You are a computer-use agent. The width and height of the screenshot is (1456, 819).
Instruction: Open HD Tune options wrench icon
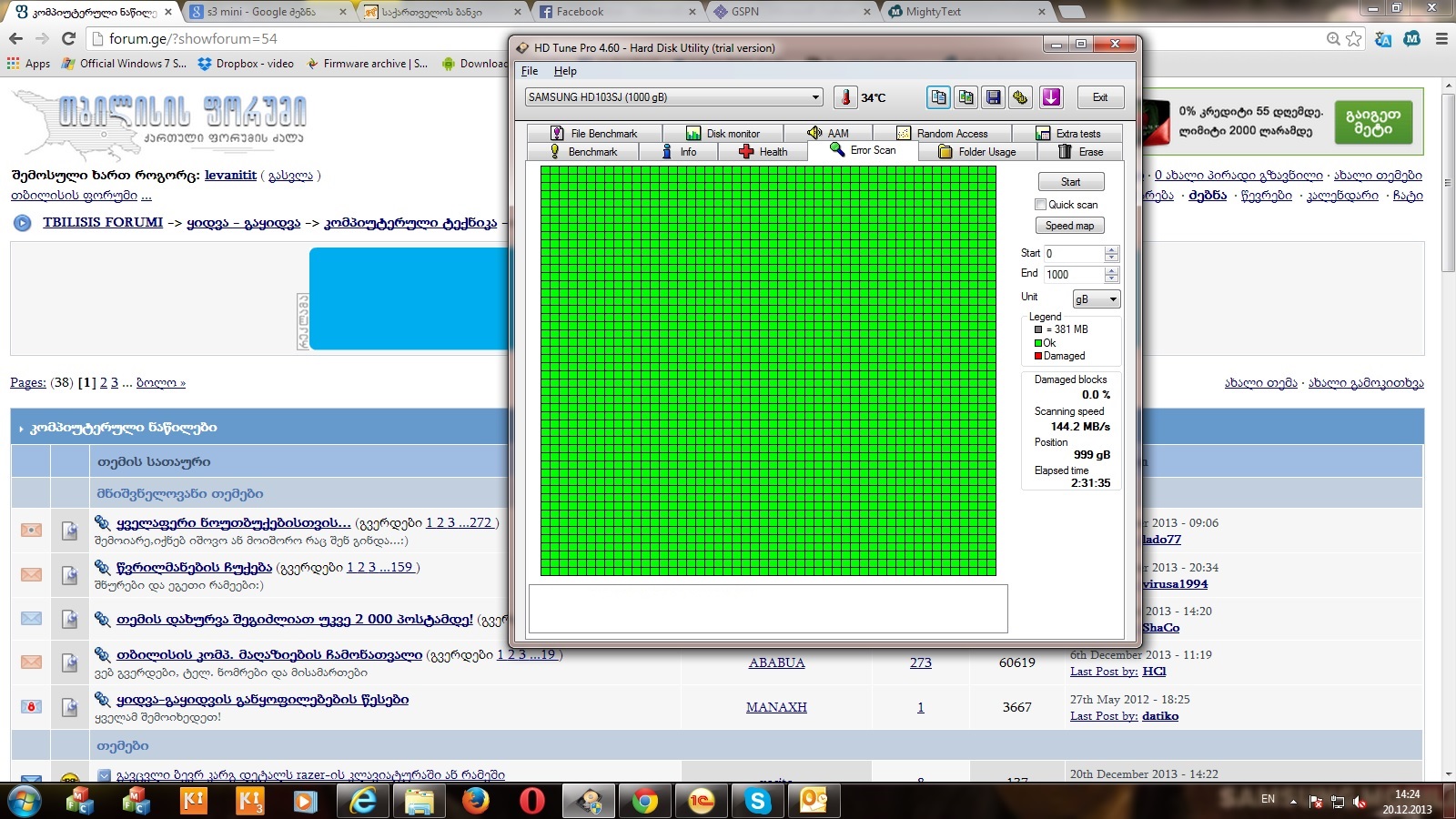pos(1021,97)
